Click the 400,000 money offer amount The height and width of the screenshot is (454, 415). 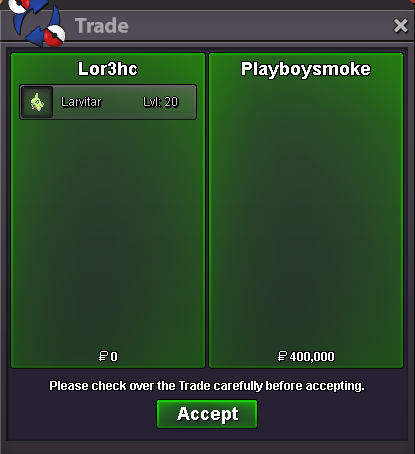pyautogui.click(x=312, y=357)
